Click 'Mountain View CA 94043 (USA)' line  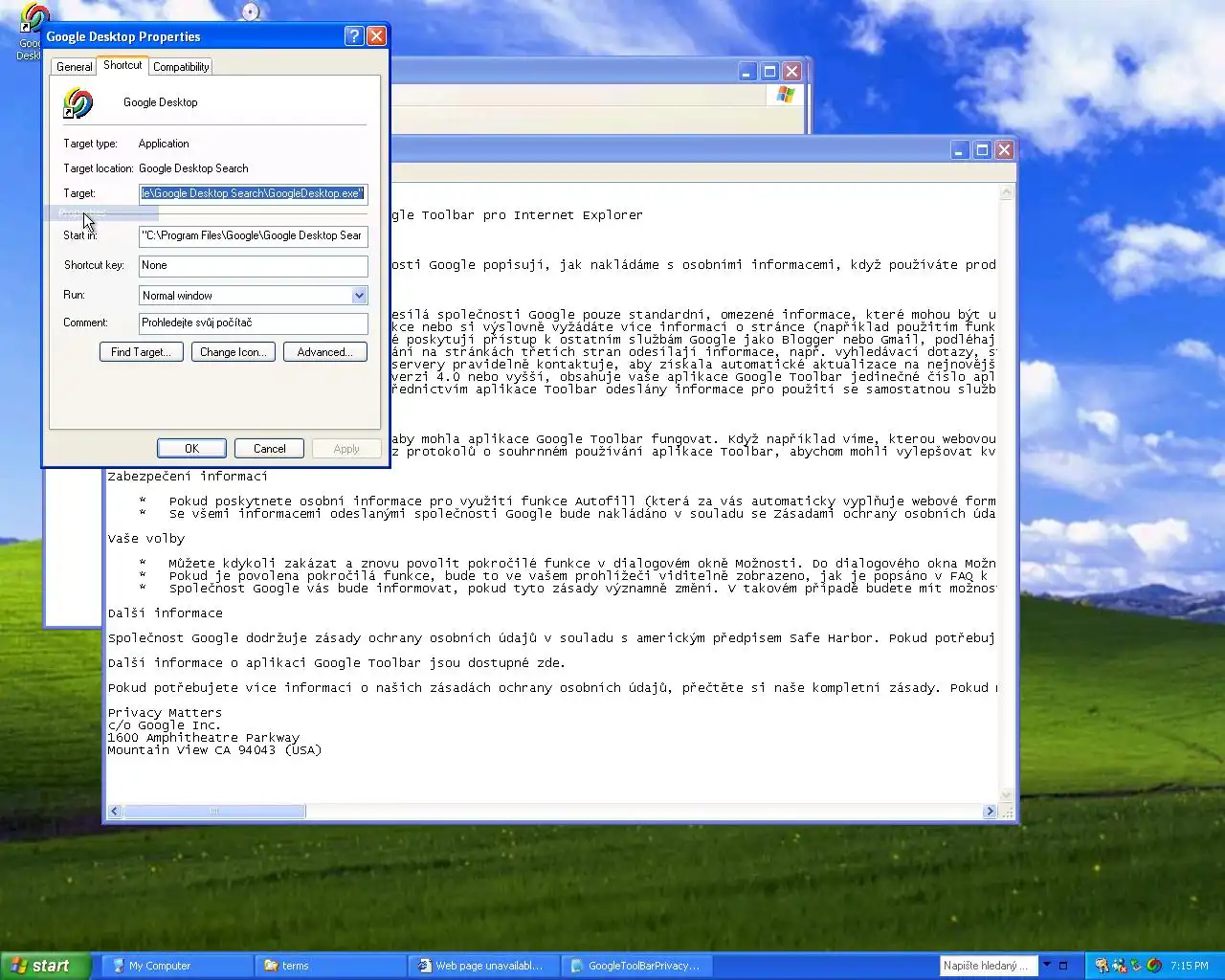(x=214, y=750)
